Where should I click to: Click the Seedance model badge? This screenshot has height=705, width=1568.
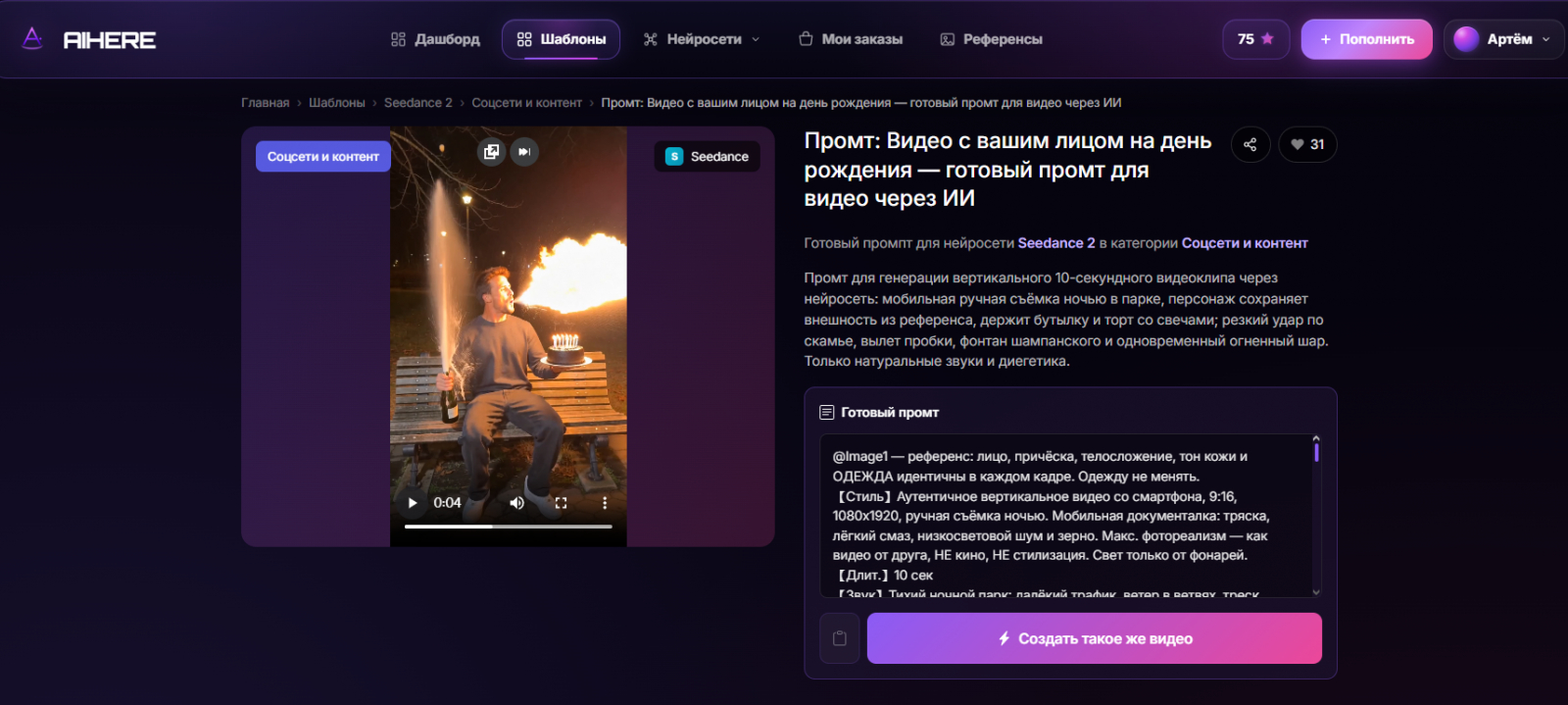707,157
